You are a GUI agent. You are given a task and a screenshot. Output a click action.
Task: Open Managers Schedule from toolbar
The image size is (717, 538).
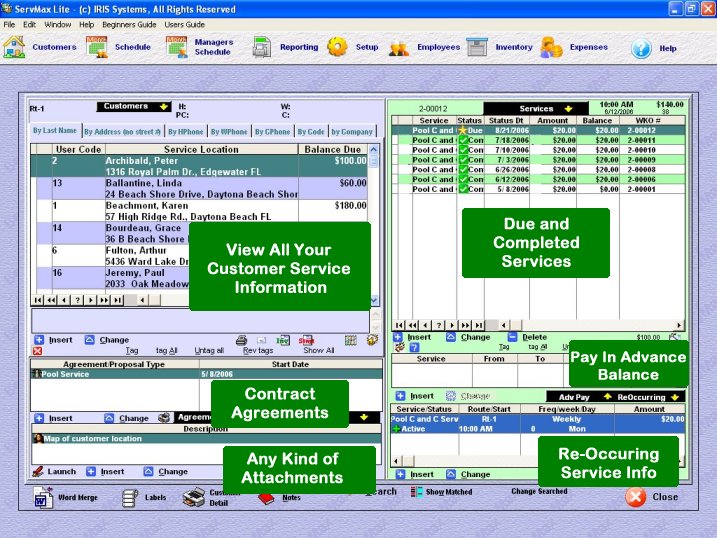(x=200, y=47)
